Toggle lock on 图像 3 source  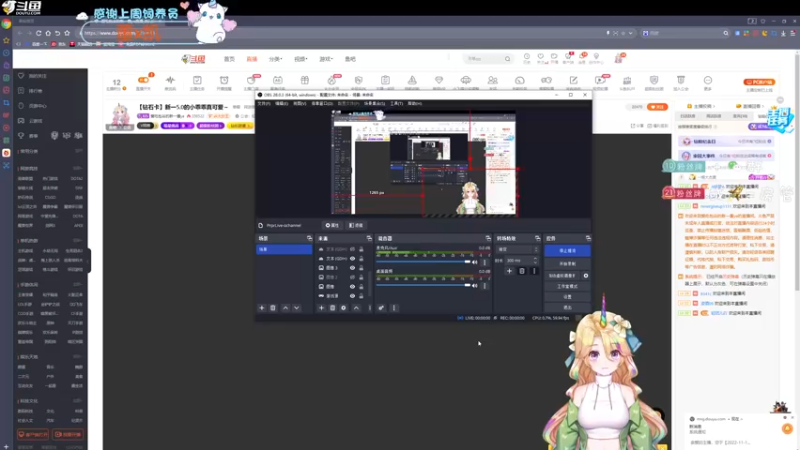[361, 267]
